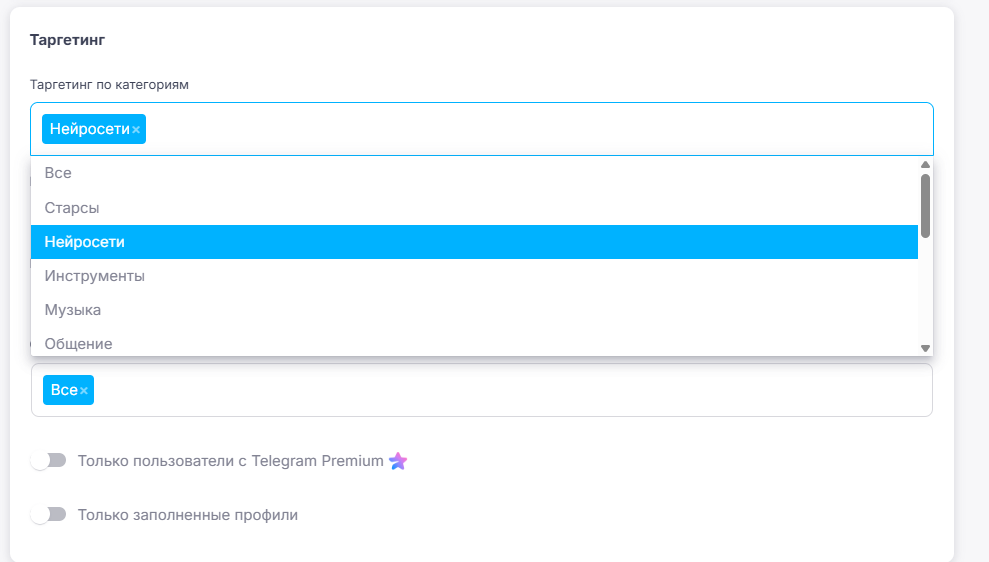The image size is (989, 562).
Task: Click the Только пользователи с Telegram Premium label
Action: click(x=230, y=461)
